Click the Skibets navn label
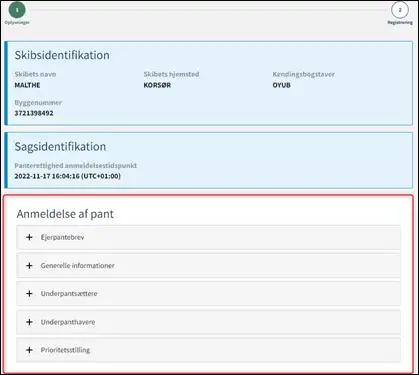419x375 pixels. click(x=35, y=74)
